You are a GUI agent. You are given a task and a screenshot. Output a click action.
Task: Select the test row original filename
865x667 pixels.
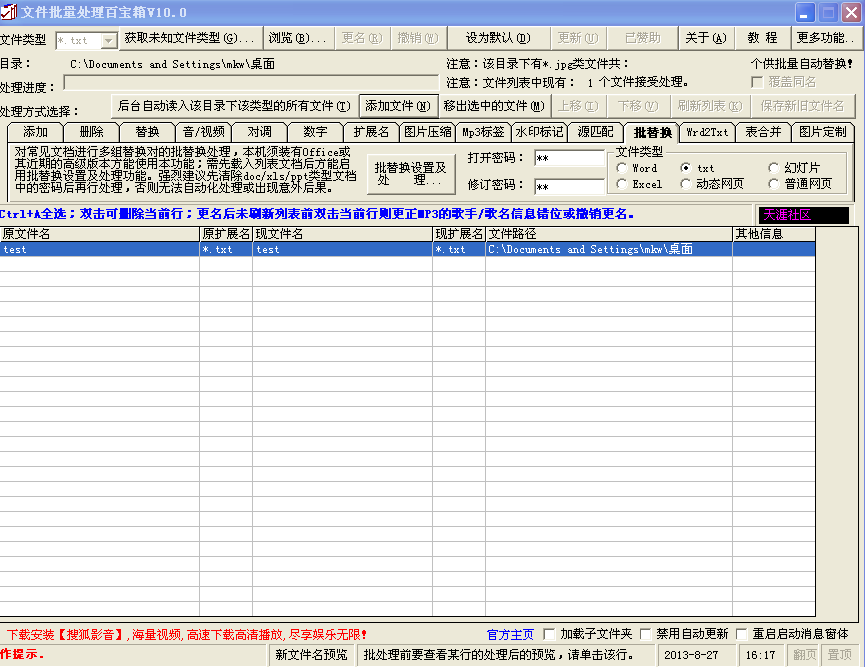pyautogui.click(x=99, y=249)
